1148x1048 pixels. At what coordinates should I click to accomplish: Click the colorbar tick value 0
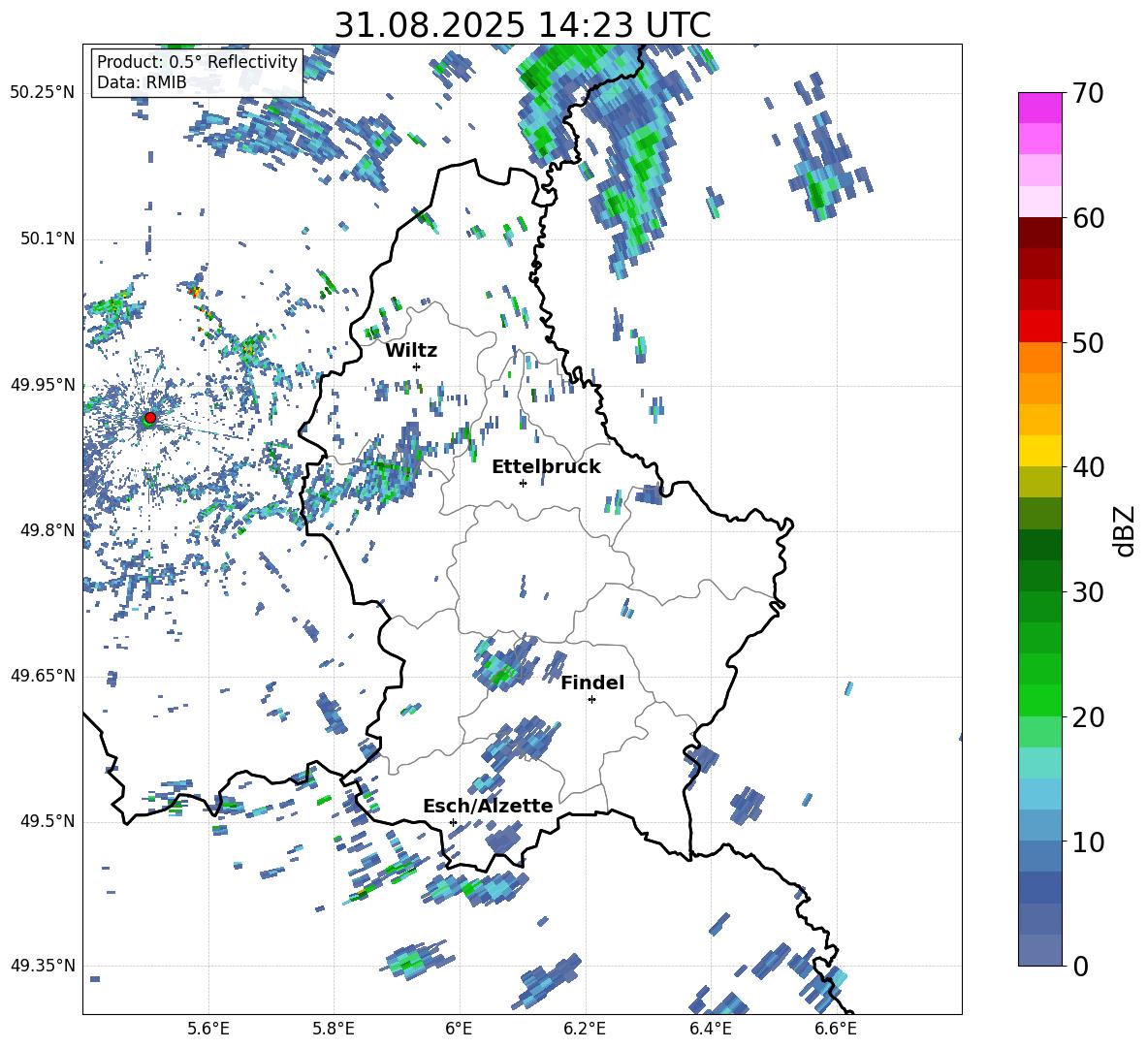click(1080, 967)
